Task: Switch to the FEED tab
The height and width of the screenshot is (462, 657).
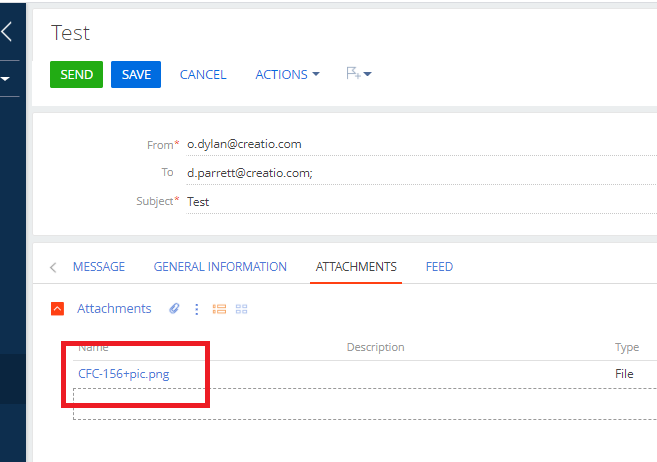Action: point(439,267)
